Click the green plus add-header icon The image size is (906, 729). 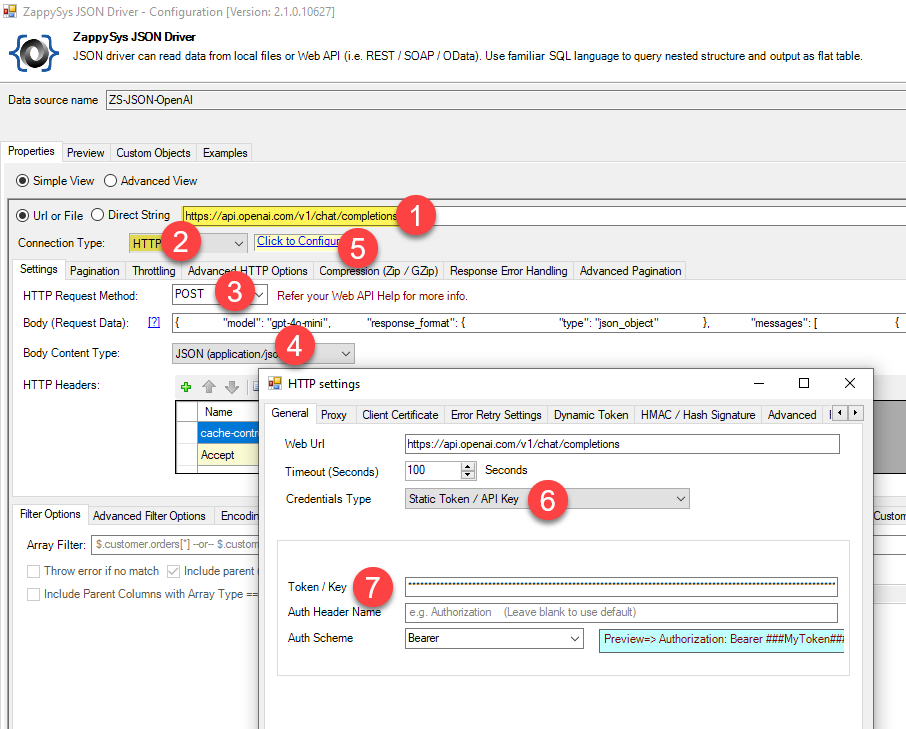point(186,387)
